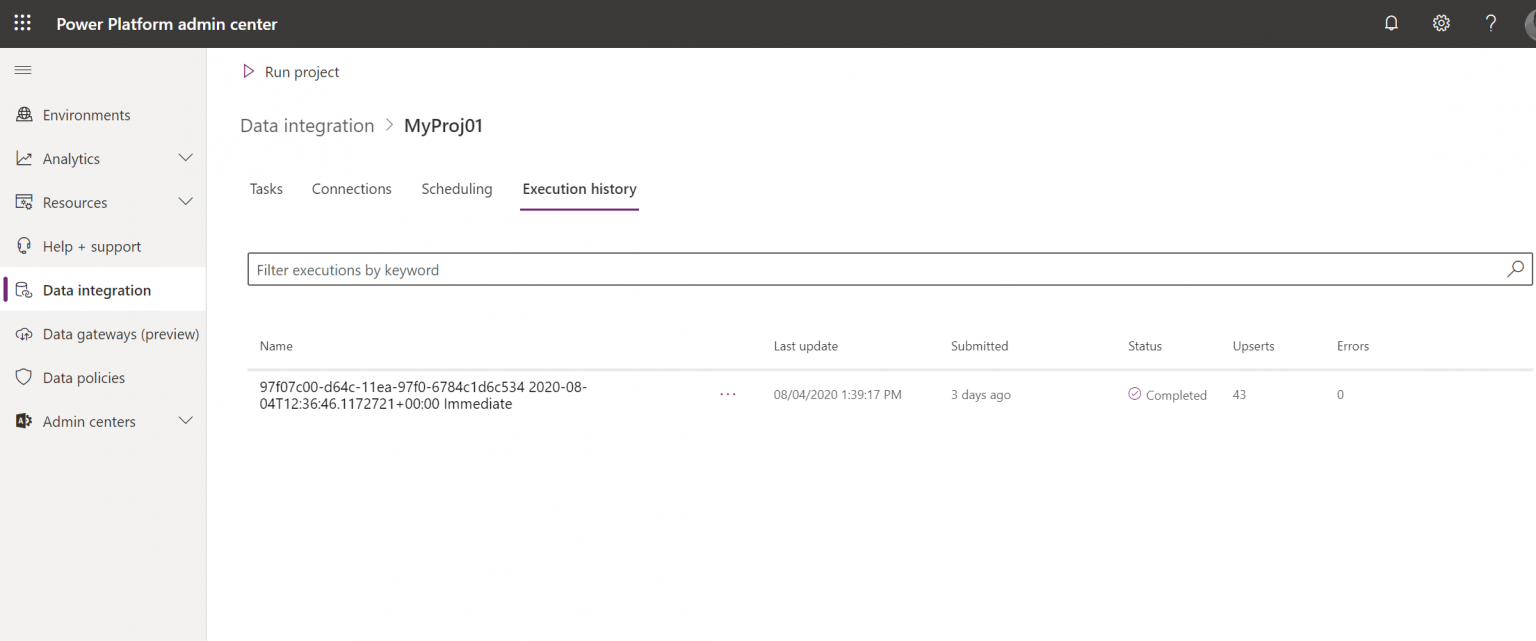Select the Data integration sidebar icon
Image resolution: width=1536 pixels, height=641 pixels.
click(x=22, y=289)
